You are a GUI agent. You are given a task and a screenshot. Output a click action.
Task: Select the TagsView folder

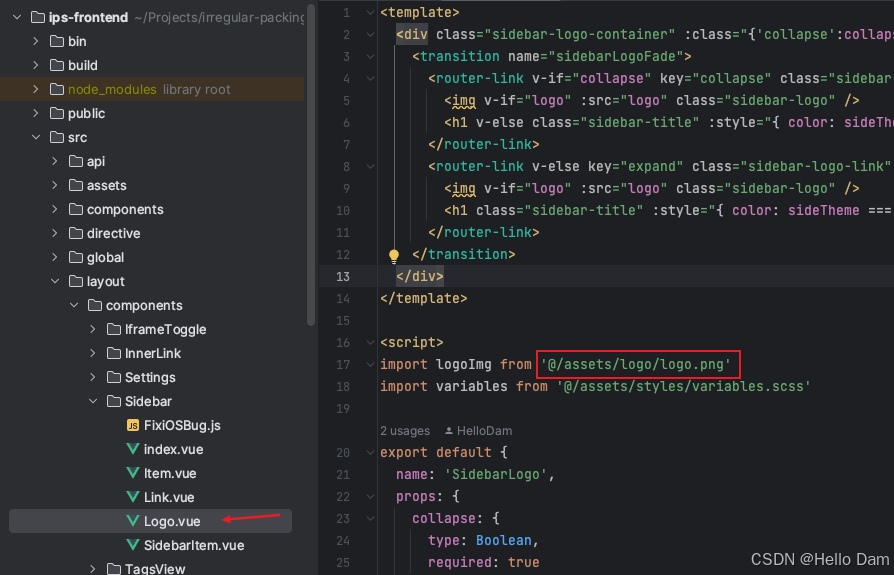coord(155,568)
